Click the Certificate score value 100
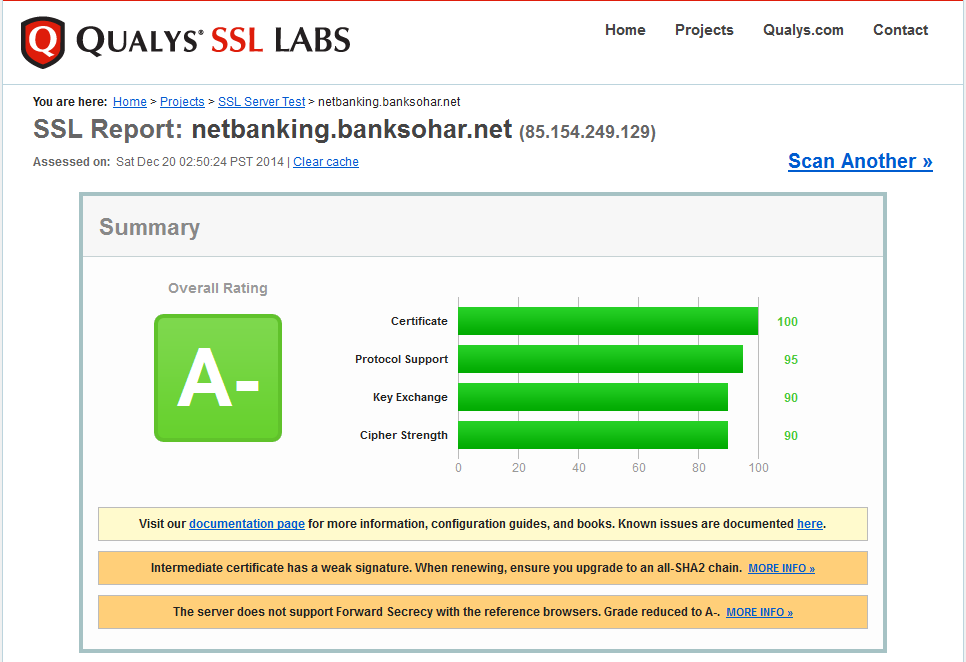This screenshot has width=966, height=662. pyautogui.click(x=787, y=321)
